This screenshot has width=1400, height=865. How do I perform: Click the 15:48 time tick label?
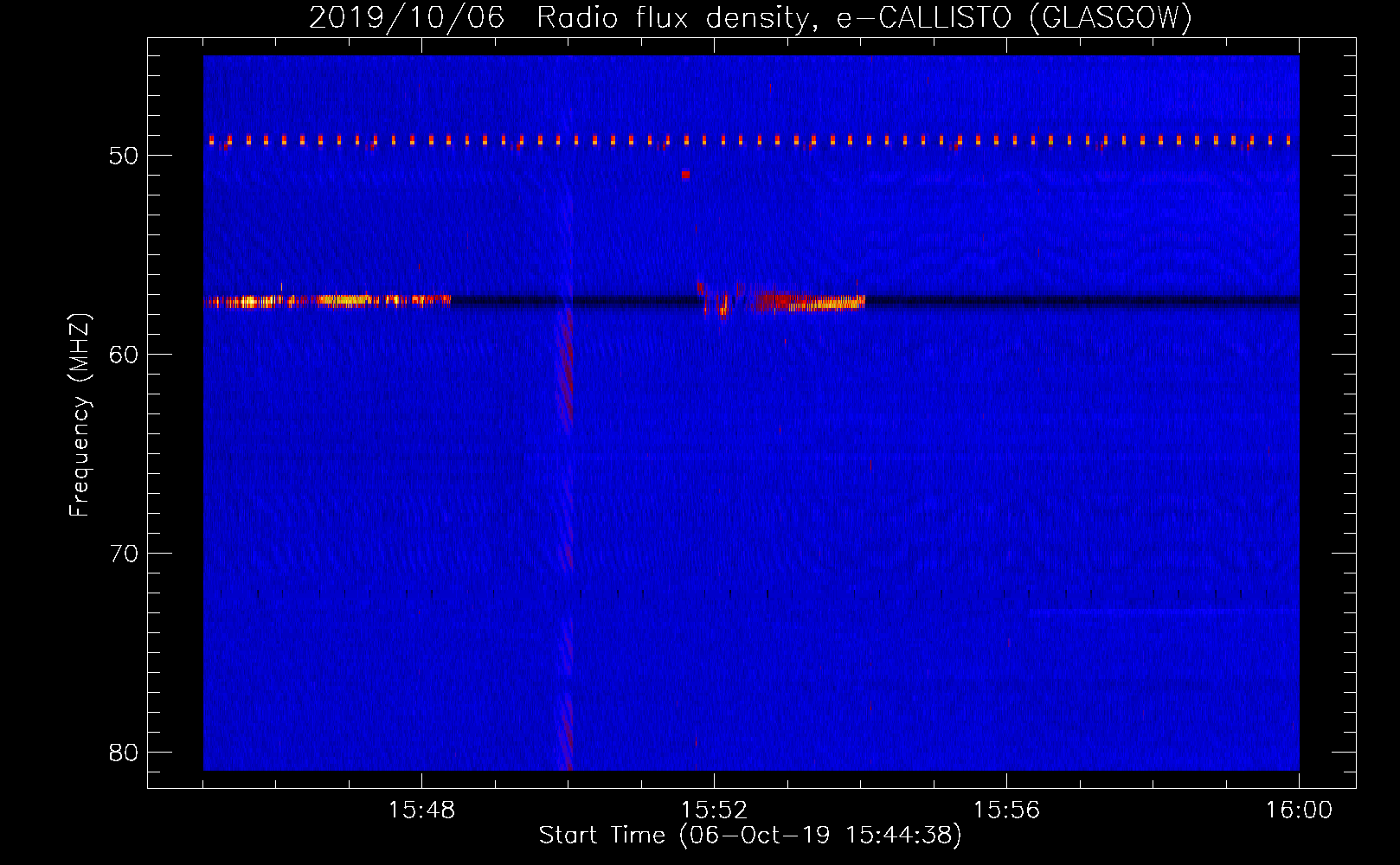421,811
